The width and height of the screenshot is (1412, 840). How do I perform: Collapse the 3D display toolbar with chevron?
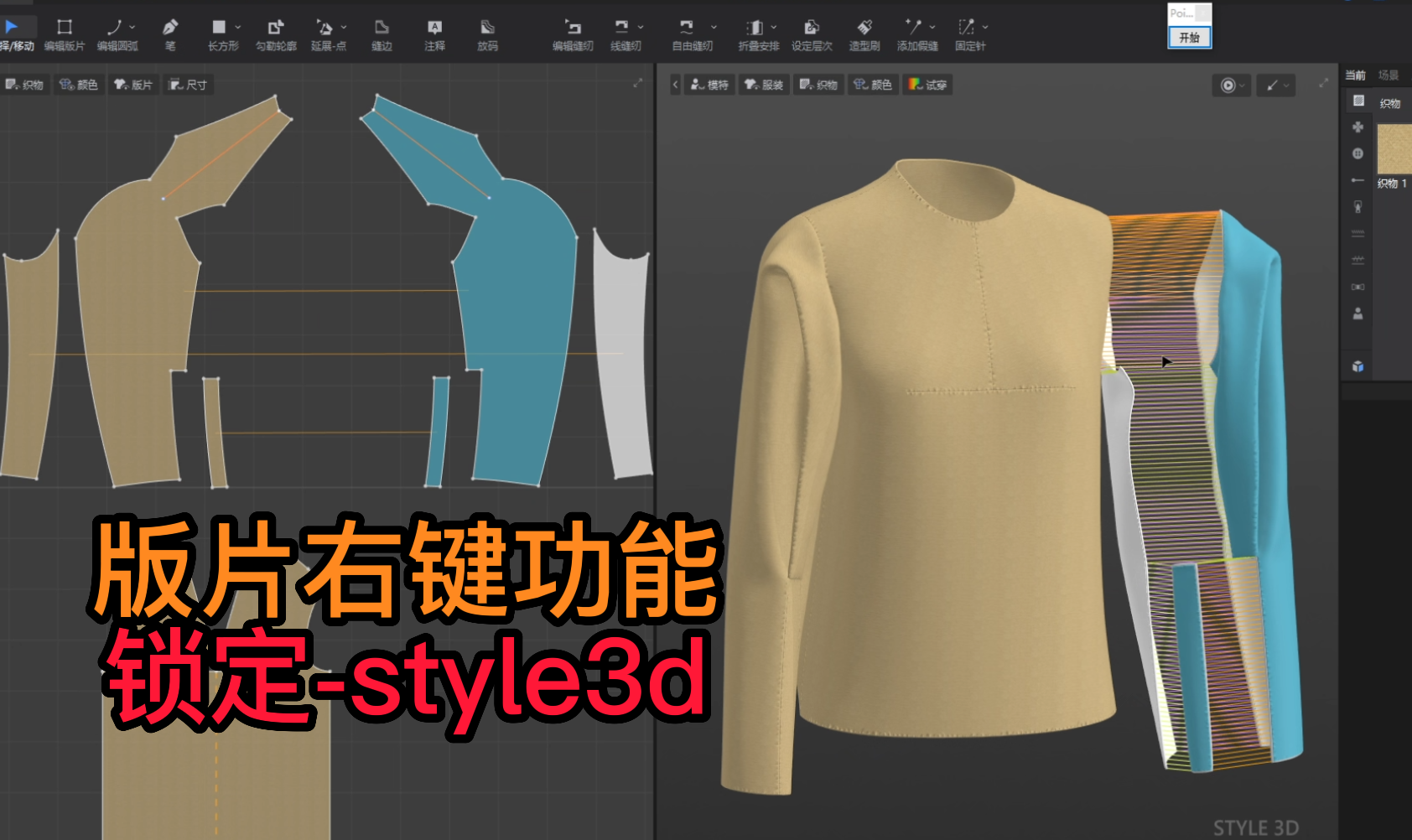[676, 85]
